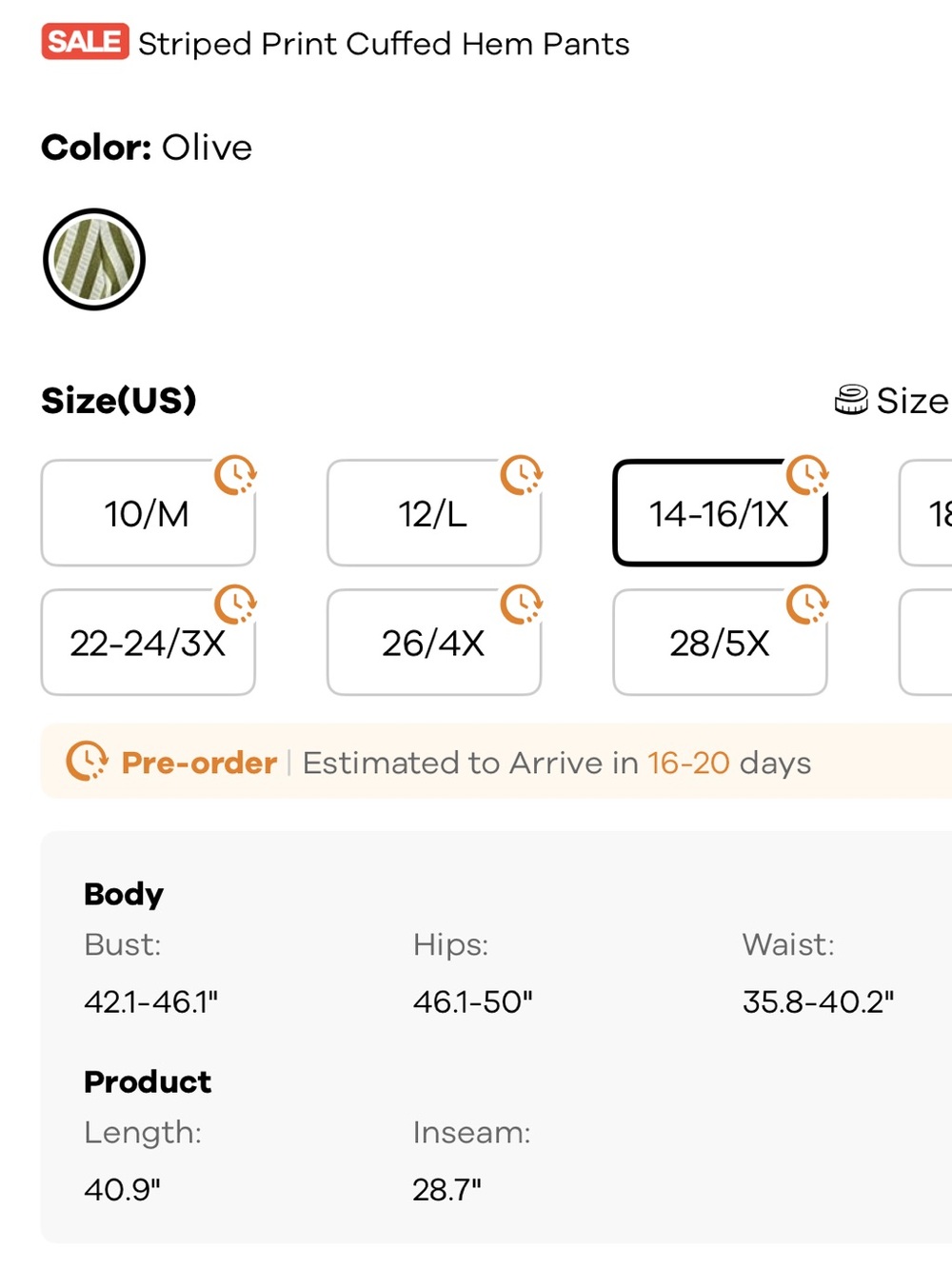Pick size 22-24/3X

[149, 643]
